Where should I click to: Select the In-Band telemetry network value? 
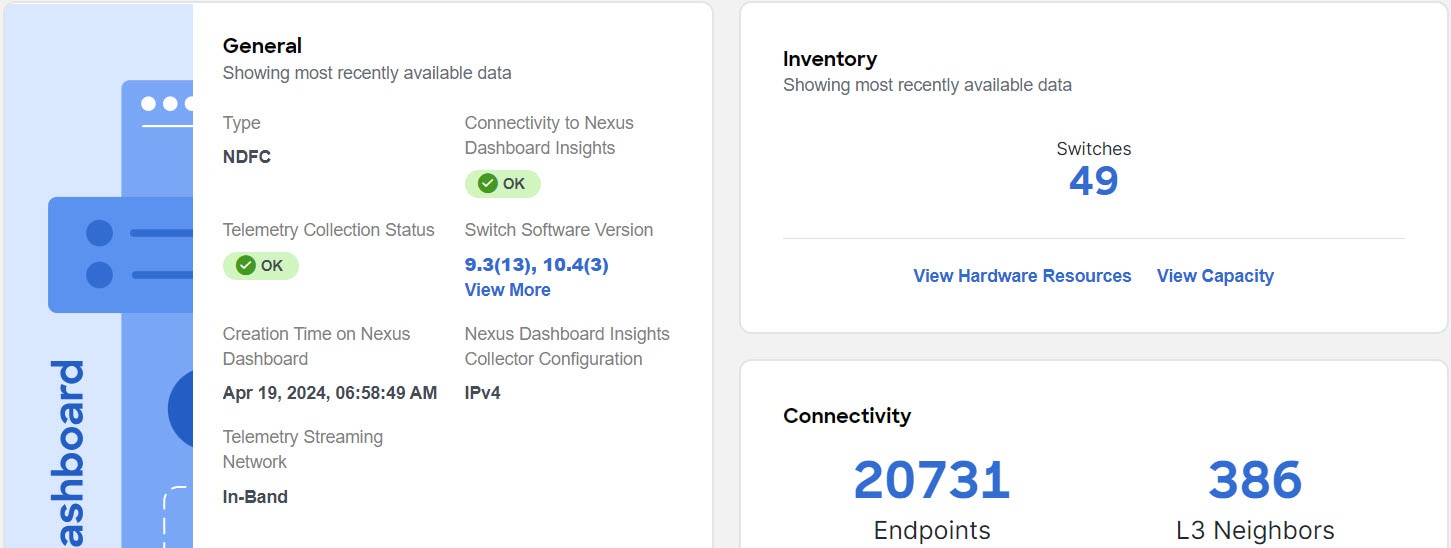pyautogui.click(x=255, y=497)
